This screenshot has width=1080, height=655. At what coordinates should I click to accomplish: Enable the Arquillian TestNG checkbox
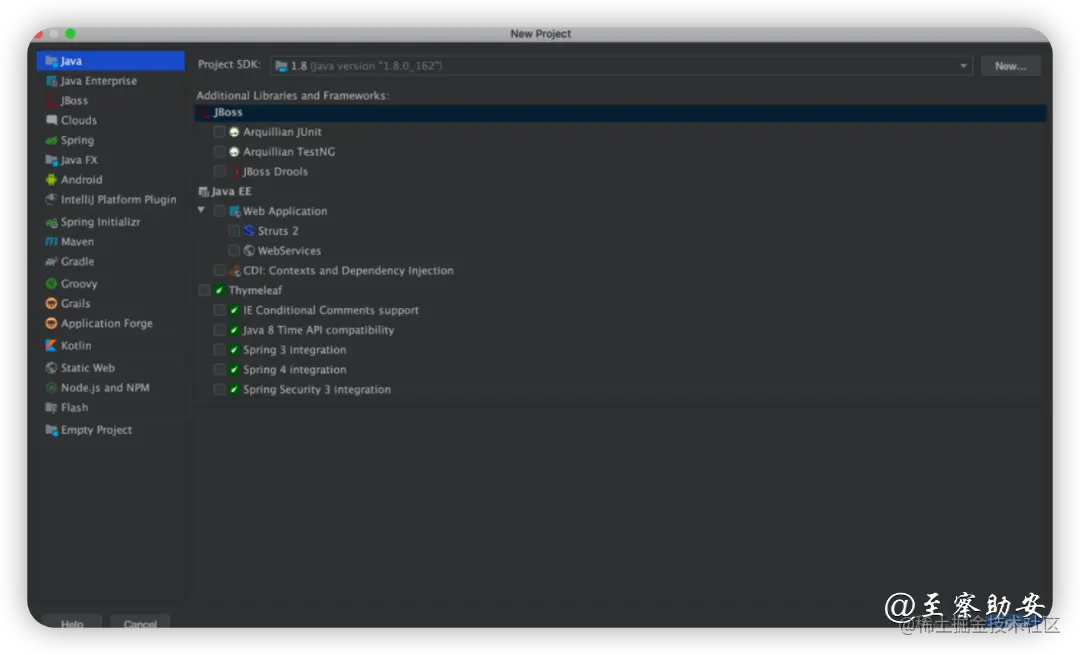(219, 152)
